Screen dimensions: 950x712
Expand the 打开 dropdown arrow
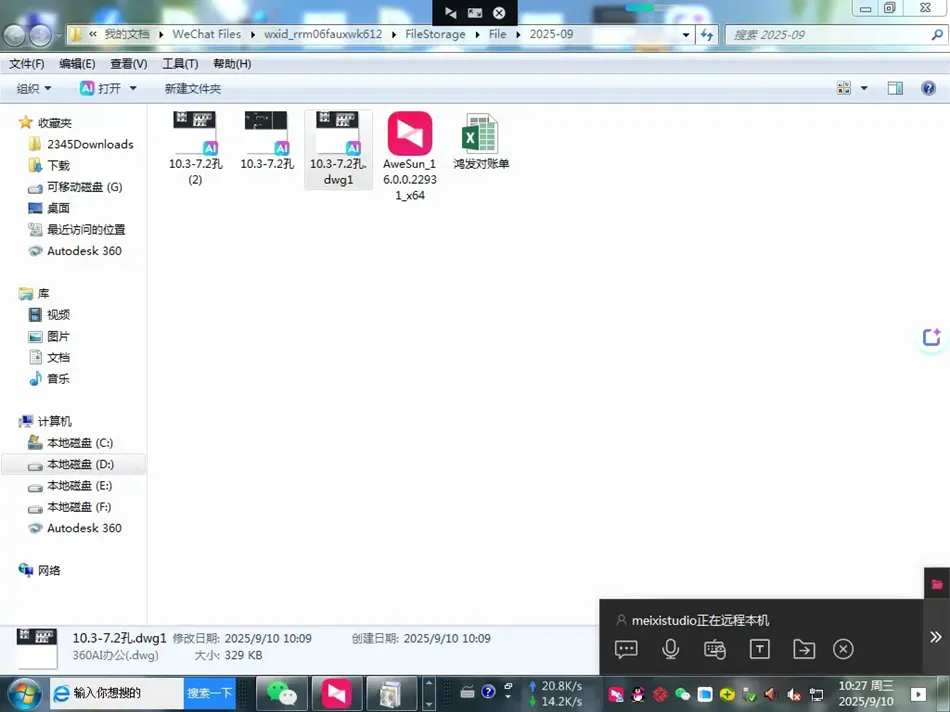click(133, 88)
